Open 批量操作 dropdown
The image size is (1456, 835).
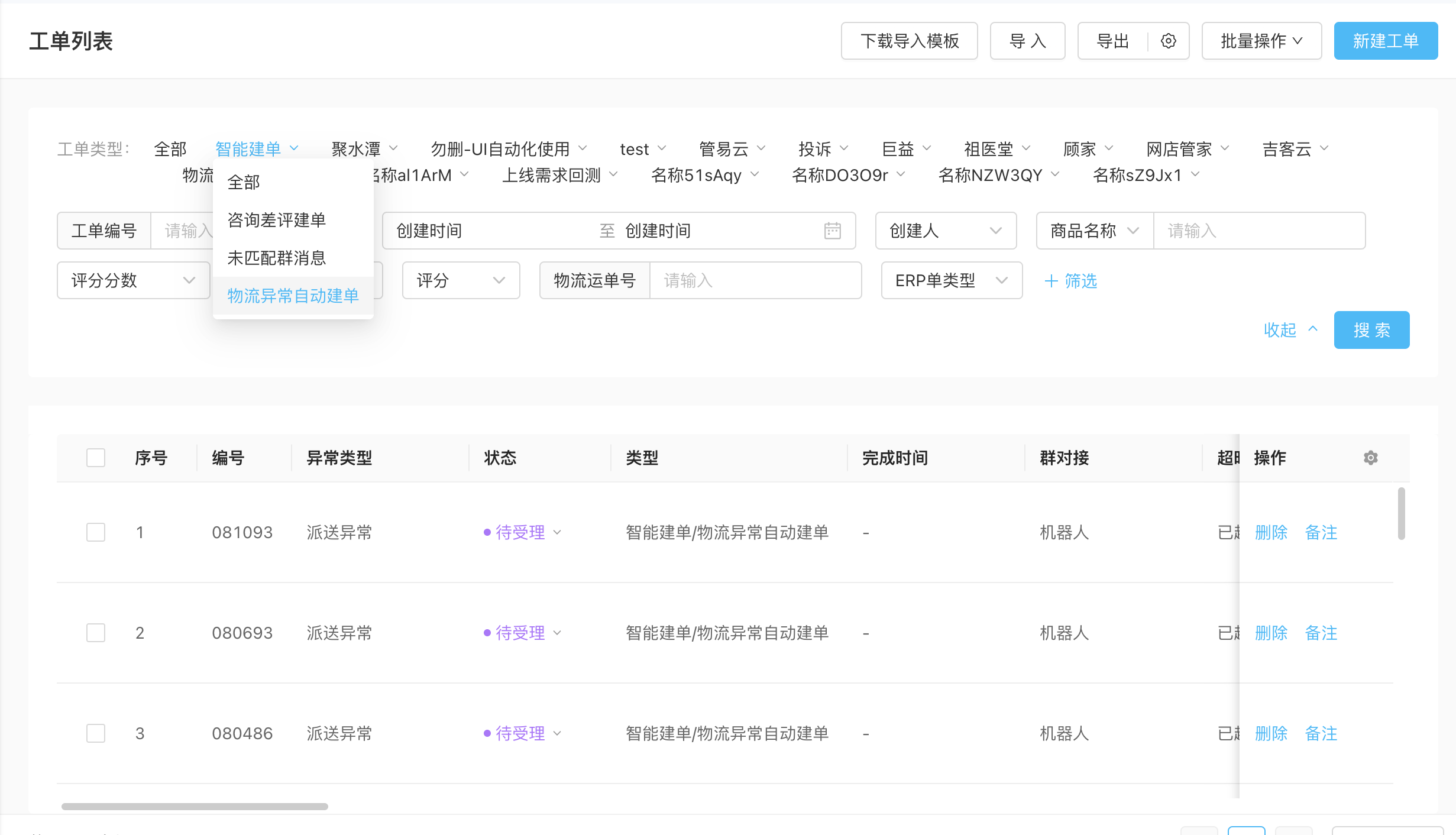(1261, 41)
